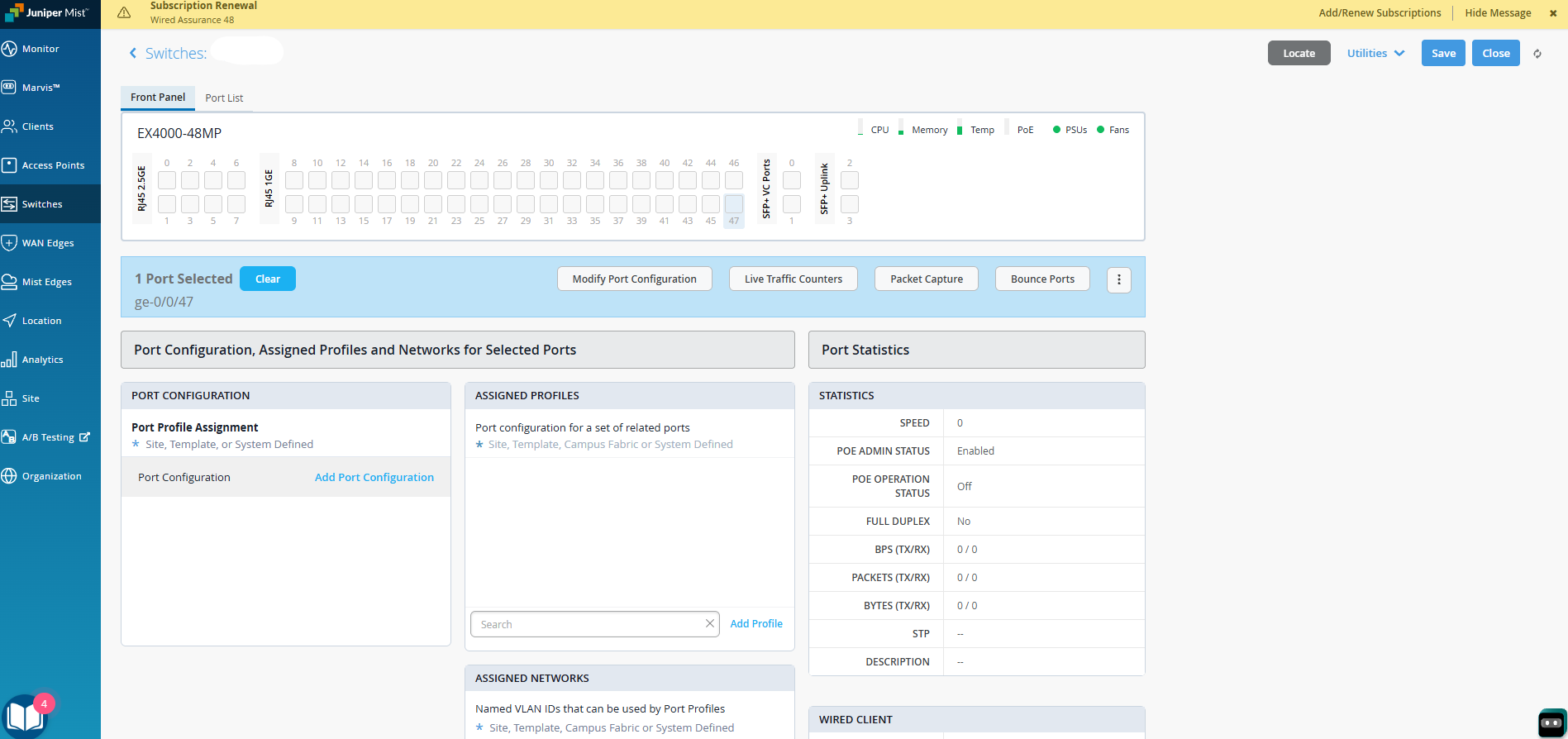Screen dimensions: 1568x739
Task: Open A/B Testing sidebar icon
Action: 9,437
